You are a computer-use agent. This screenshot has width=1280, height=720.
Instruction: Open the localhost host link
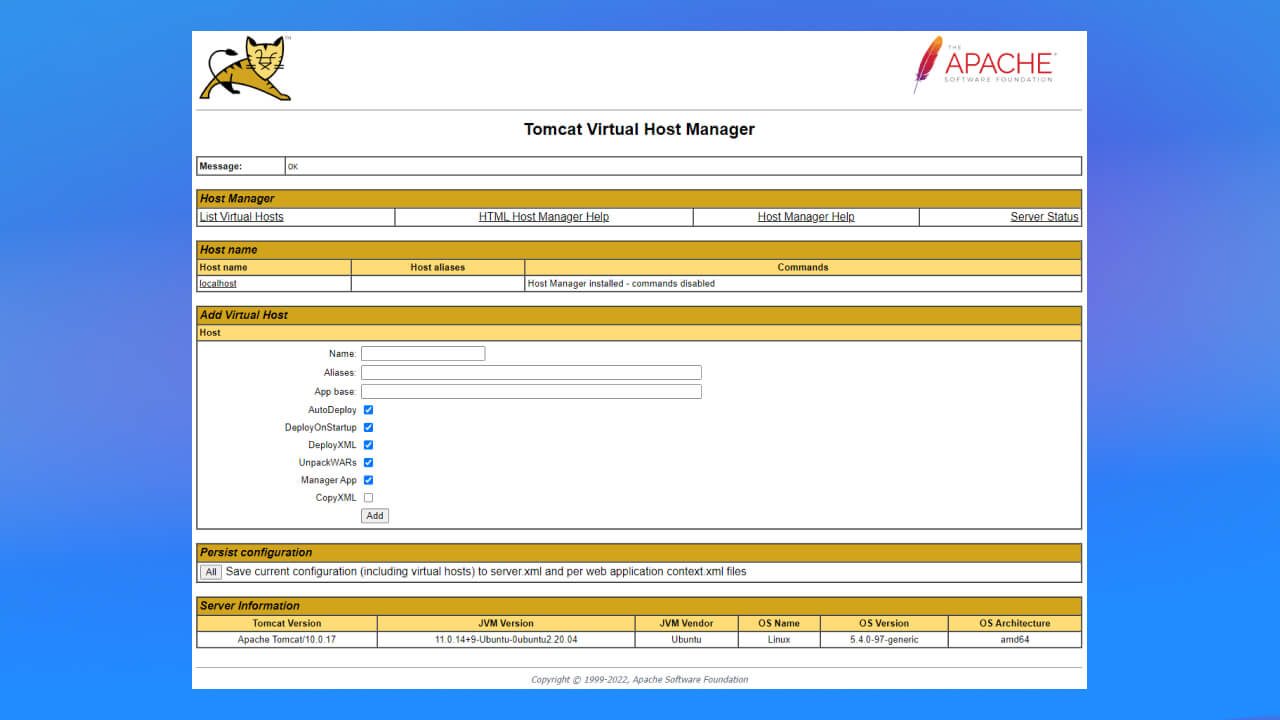218,284
